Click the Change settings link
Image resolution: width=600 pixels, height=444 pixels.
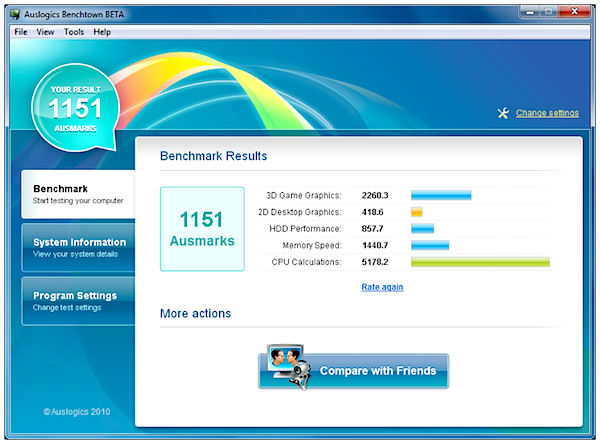[x=547, y=113]
